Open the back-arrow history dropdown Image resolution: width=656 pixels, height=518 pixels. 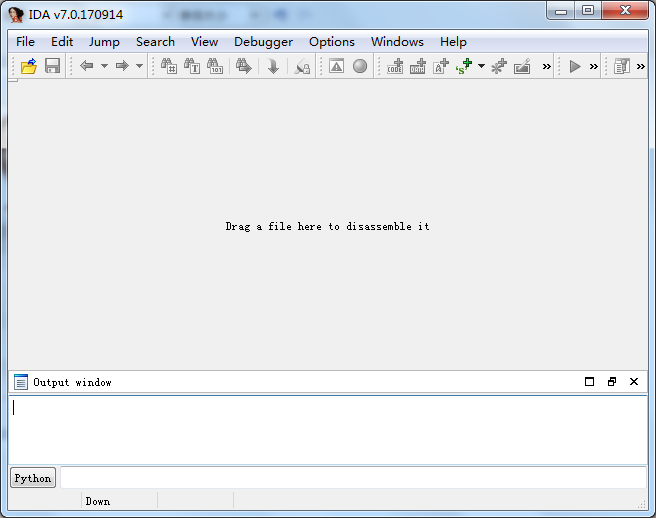click(104, 66)
